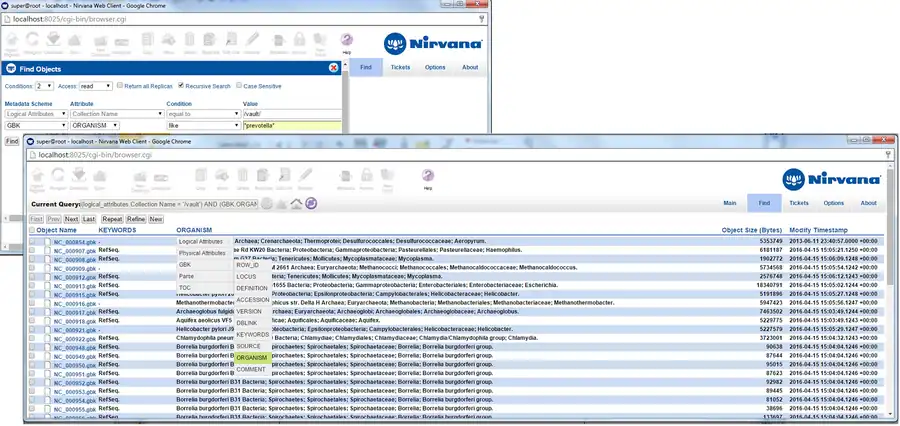Image resolution: width=900 pixels, height=426 pixels.
Task: Click the file icon for NC_000854.gbk
Action: click(x=45, y=241)
